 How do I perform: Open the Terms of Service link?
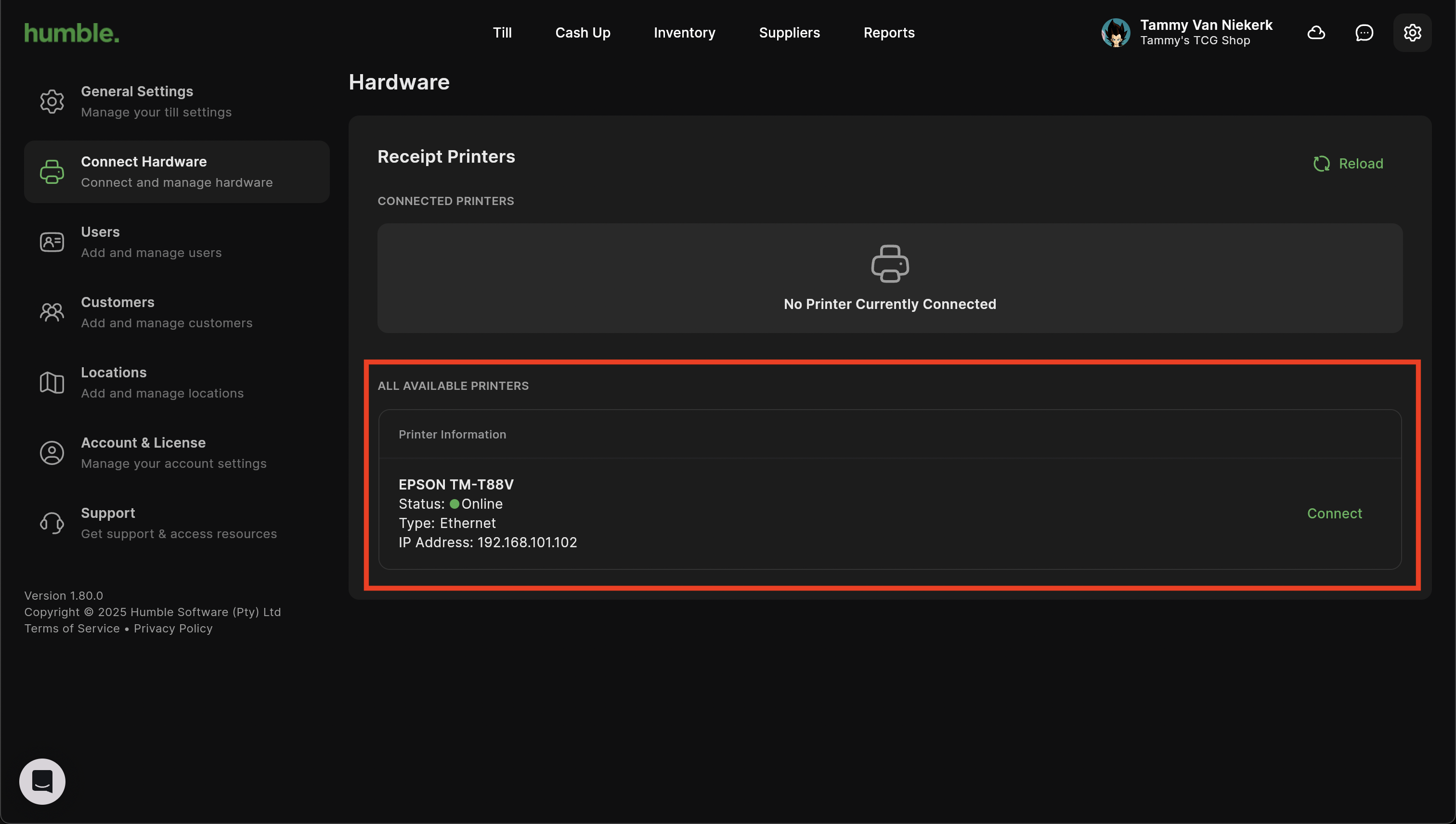[72, 628]
